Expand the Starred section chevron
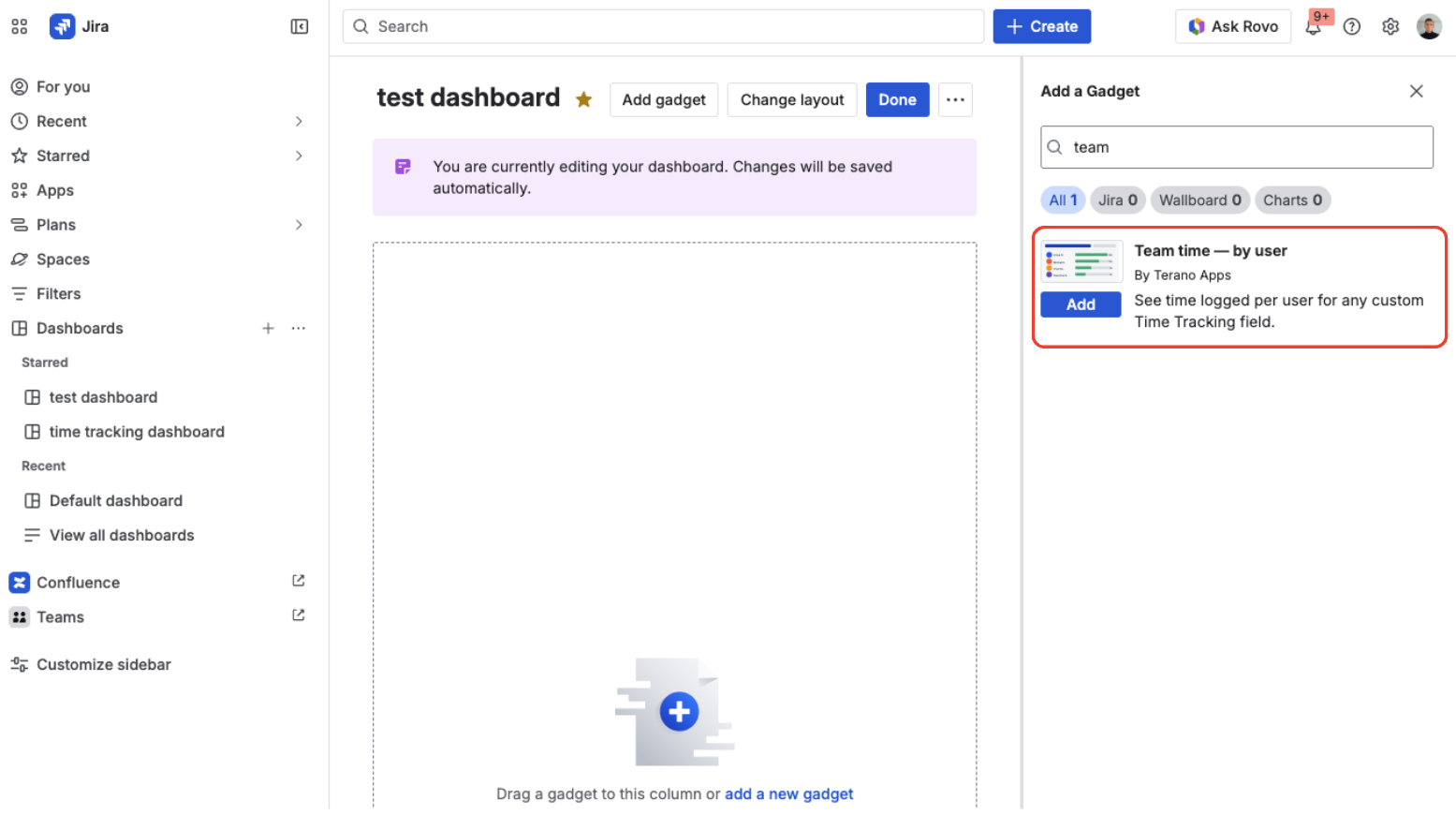 (299, 156)
